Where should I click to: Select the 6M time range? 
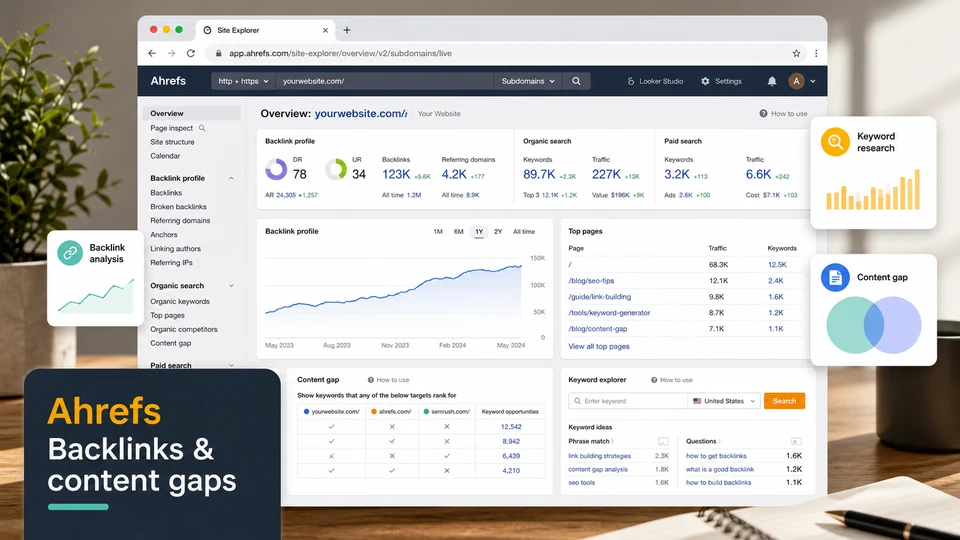click(459, 231)
